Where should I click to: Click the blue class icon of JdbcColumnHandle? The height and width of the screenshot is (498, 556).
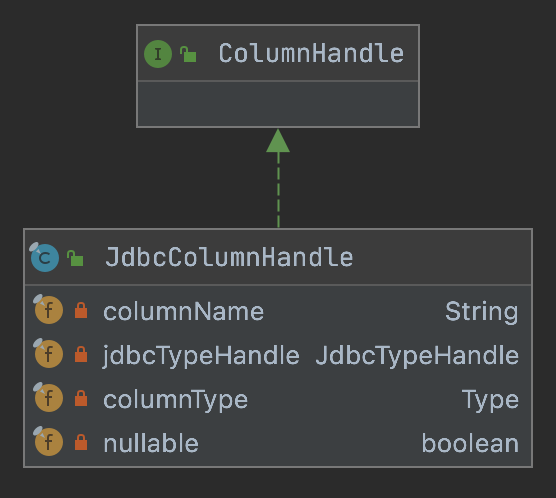[44, 257]
